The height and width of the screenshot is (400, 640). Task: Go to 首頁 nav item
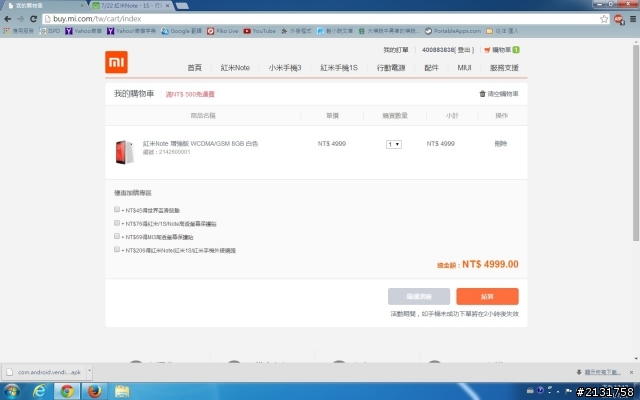pyautogui.click(x=195, y=68)
